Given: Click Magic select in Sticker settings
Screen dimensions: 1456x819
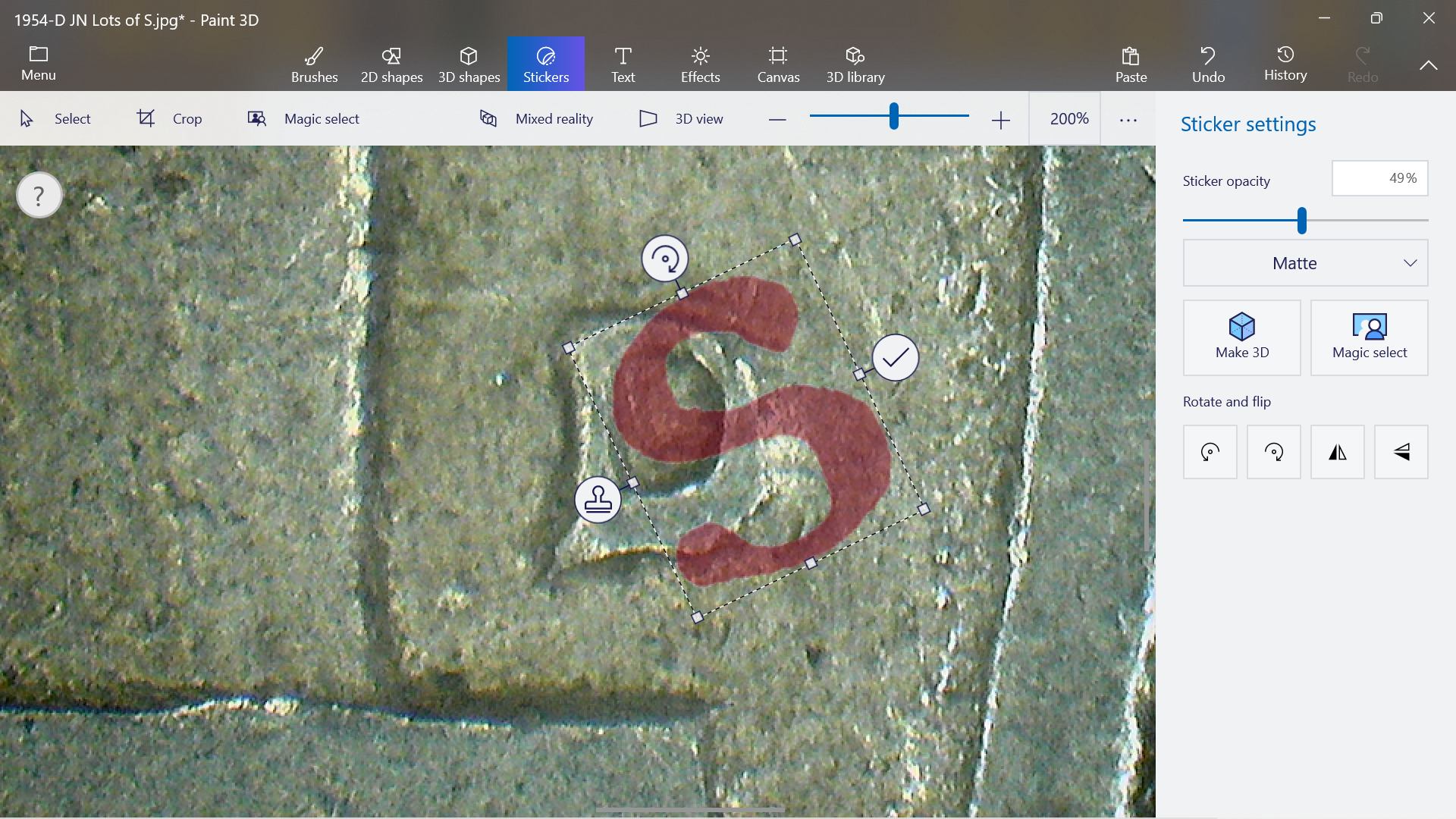Looking at the screenshot, I should coord(1370,337).
